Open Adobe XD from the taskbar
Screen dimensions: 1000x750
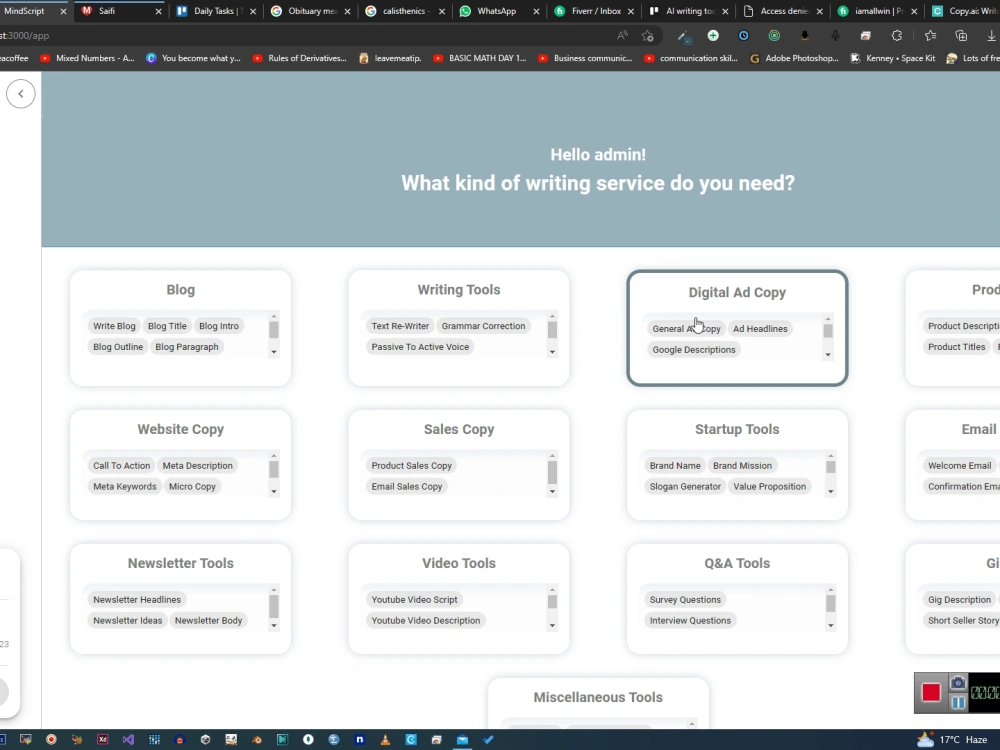pyautogui.click(x=103, y=740)
